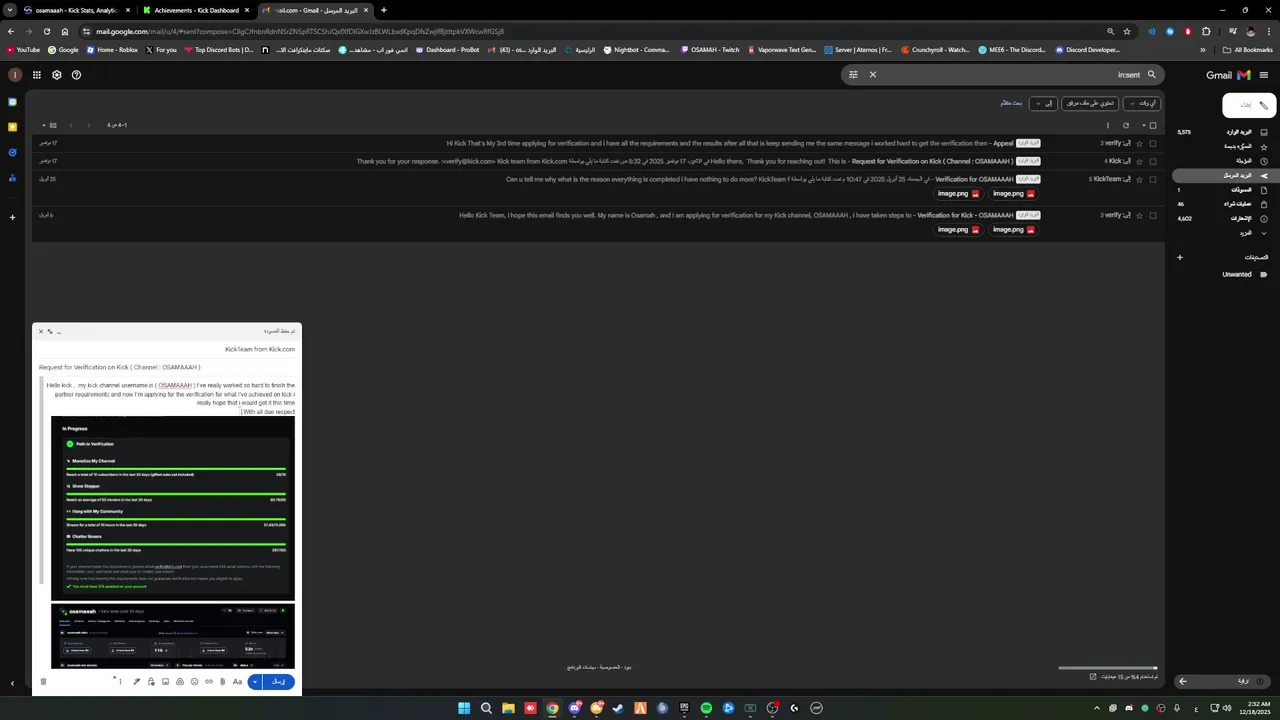Screen dimensions: 1280x720
Task: Switch to the Achievements - Kick Dashboard tab
Action: (196, 10)
